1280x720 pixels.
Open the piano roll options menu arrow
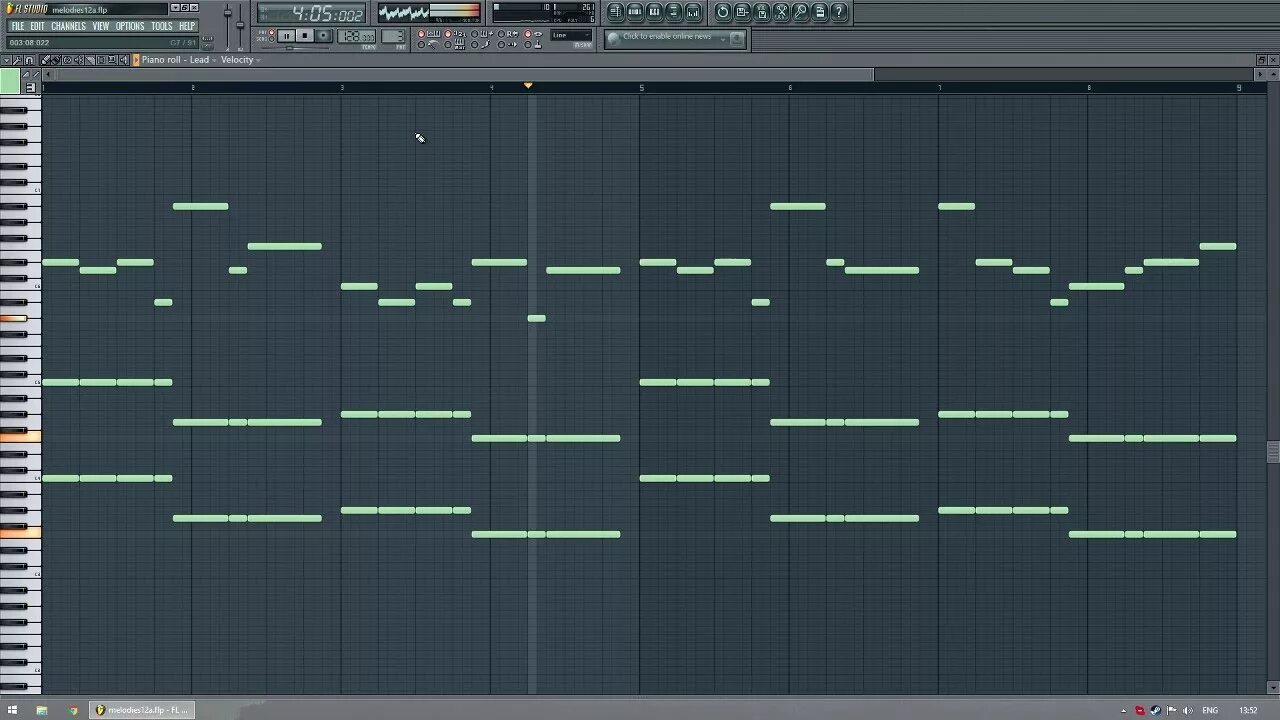[6, 60]
